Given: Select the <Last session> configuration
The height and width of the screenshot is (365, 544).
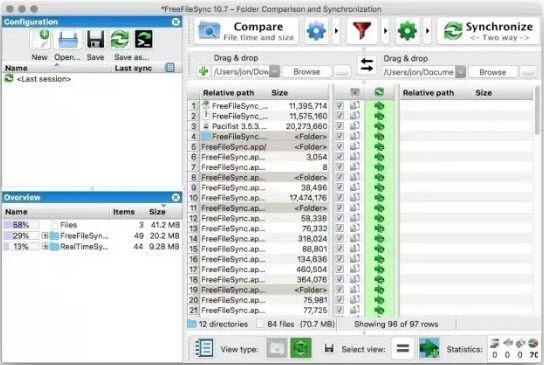Looking at the screenshot, I should click(44, 79).
